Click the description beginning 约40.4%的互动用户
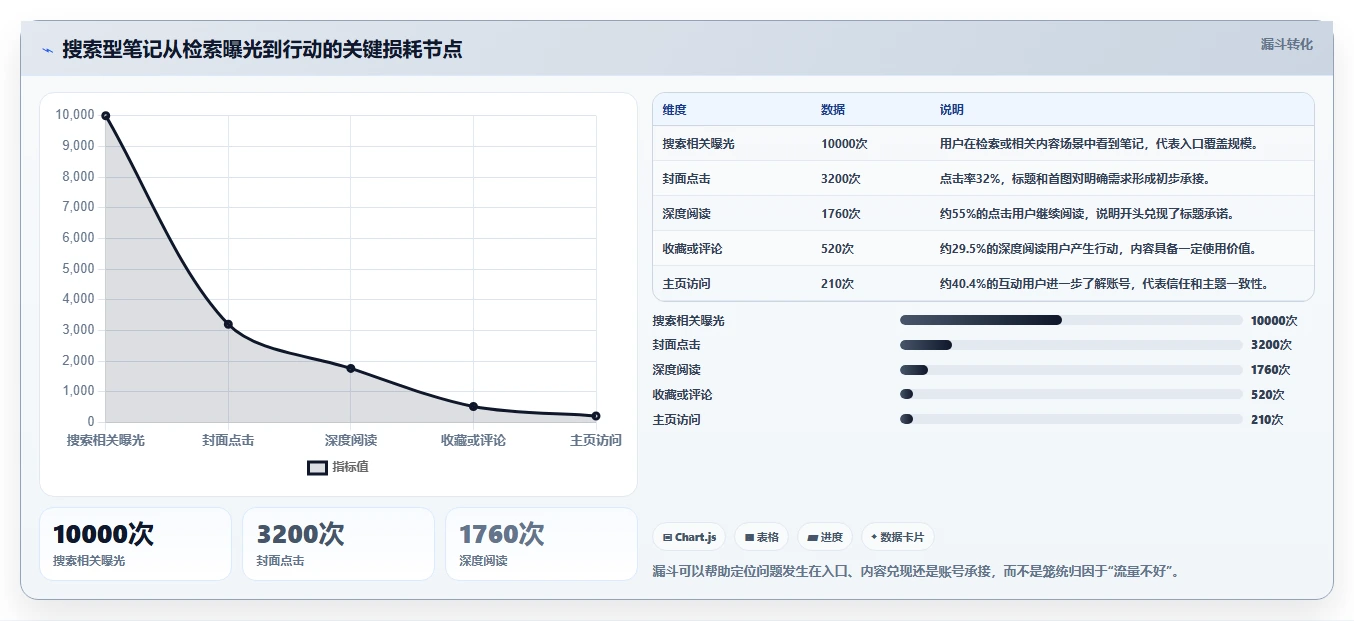 [x=1104, y=284]
